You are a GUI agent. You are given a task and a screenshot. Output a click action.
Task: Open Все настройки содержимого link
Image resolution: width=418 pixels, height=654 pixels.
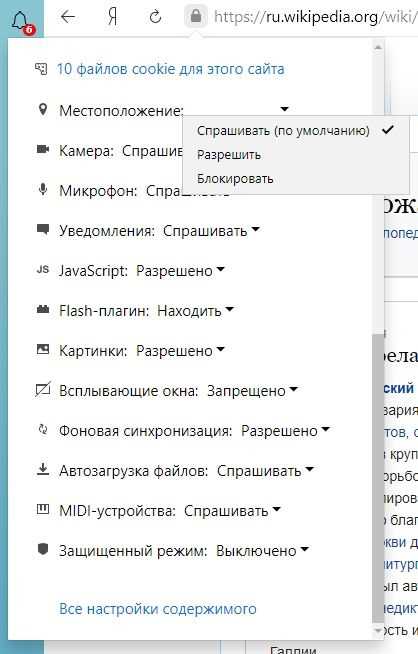[x=158, y=609]
